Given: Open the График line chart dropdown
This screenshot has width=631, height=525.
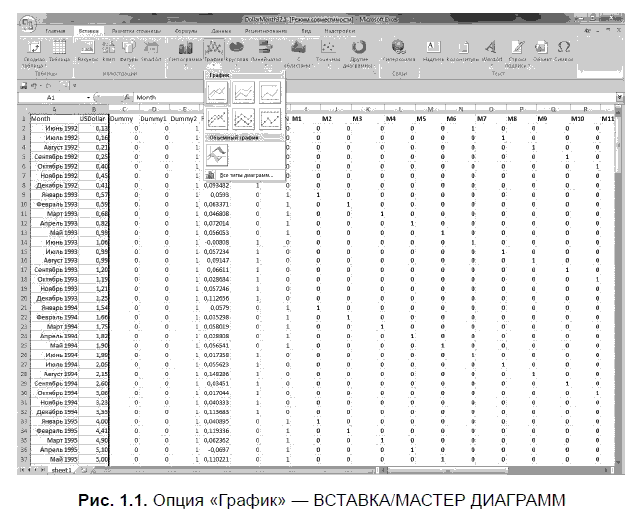Looking at the screenshot, I should pos(212,52).
